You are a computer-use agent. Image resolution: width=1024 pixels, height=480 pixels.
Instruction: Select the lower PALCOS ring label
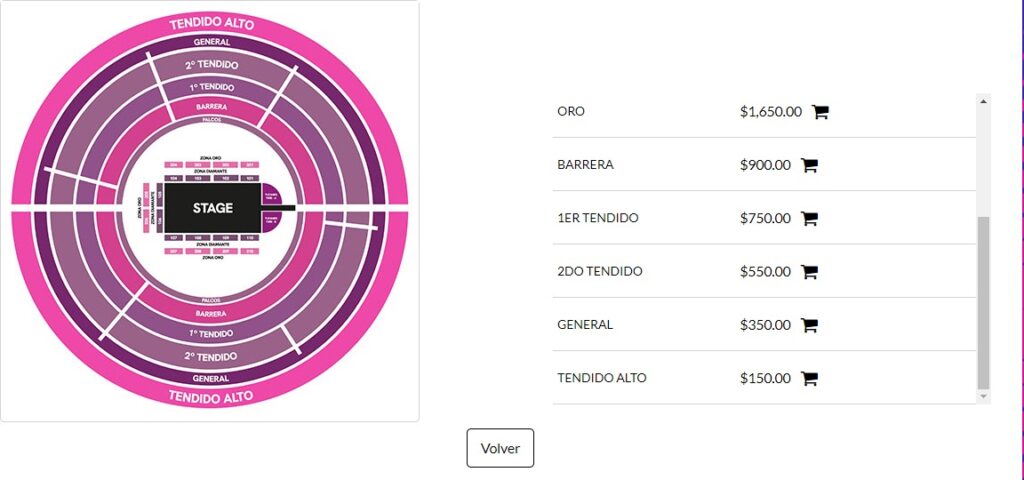[x=211, y=300]
